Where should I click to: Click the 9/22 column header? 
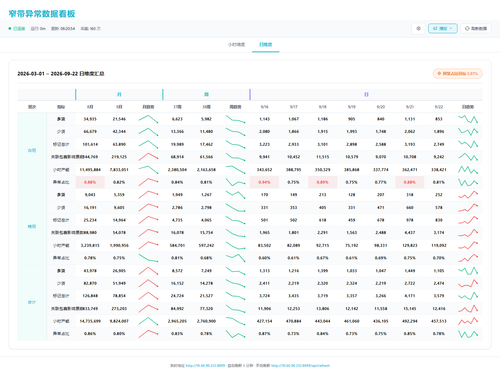tap(439, 107)
